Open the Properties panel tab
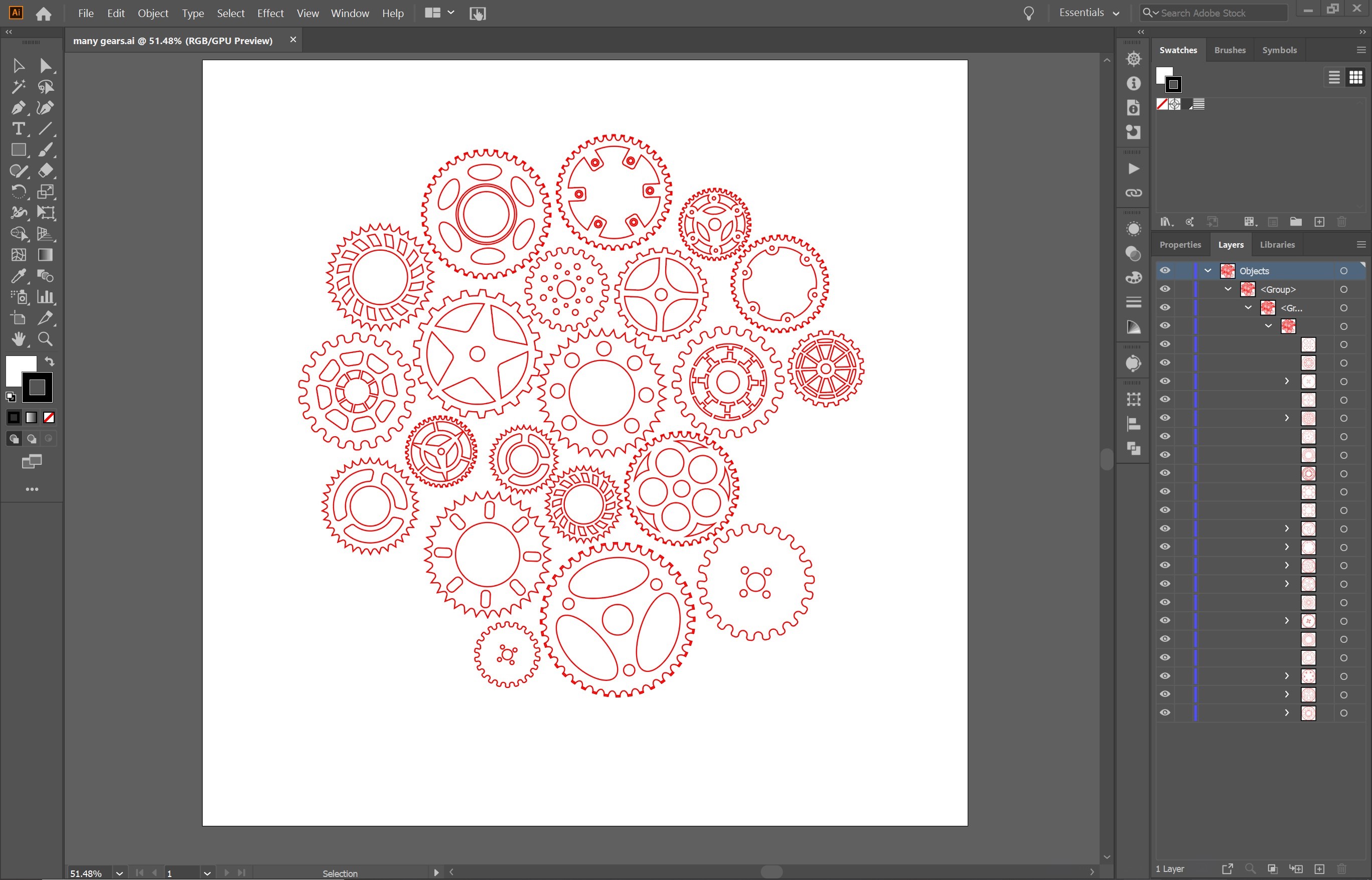This screenshot has width=1372, height=880. [1180, 245]
